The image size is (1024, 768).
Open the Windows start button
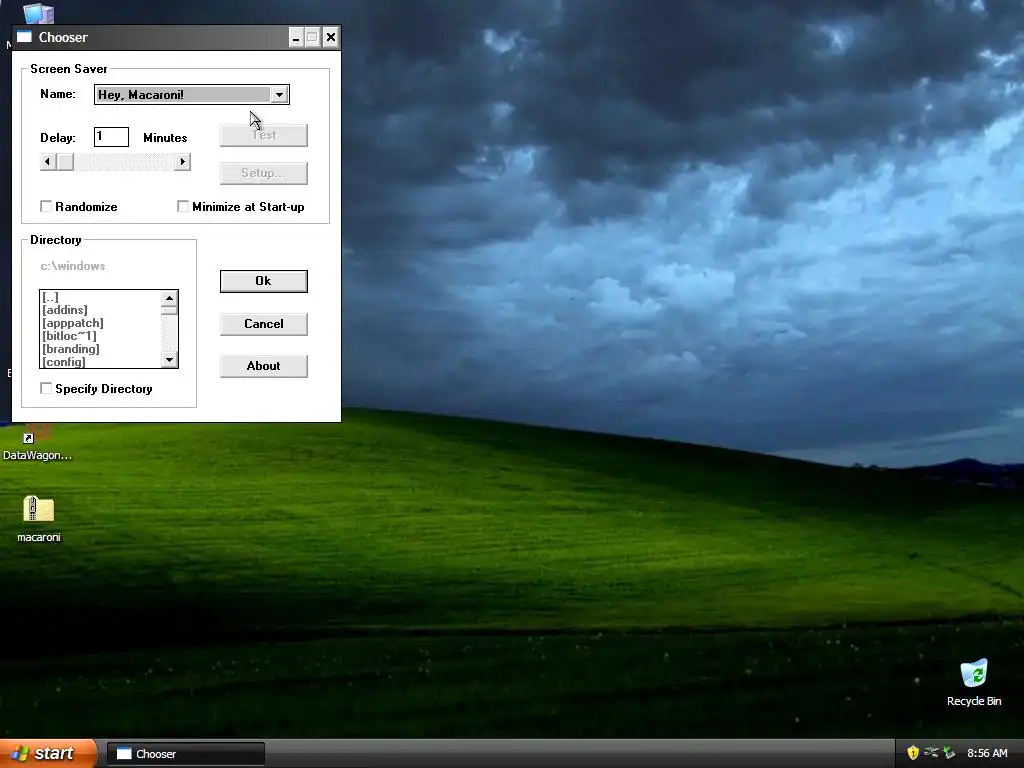(x=48, y=753)
